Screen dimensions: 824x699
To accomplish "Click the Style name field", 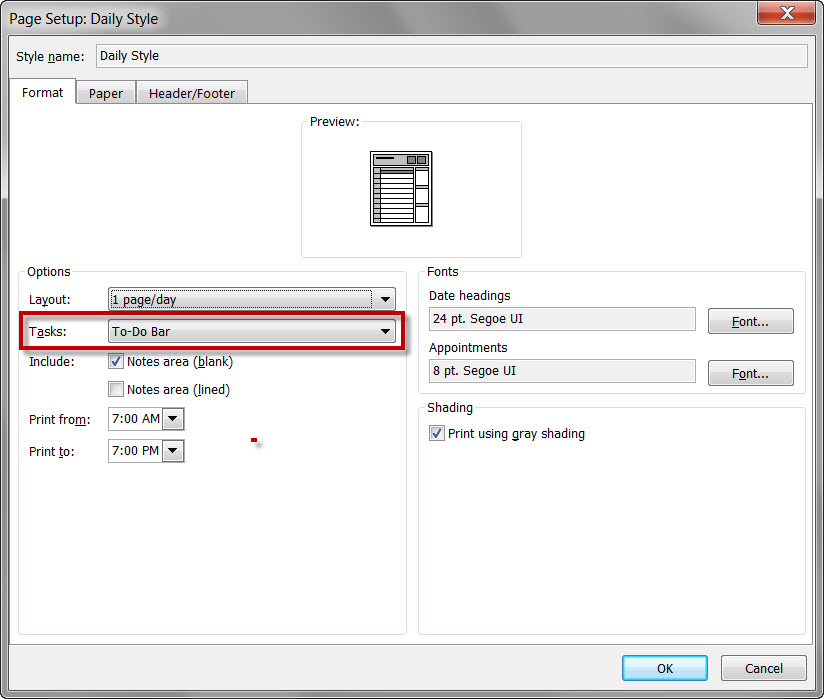I will click(451, 56).
